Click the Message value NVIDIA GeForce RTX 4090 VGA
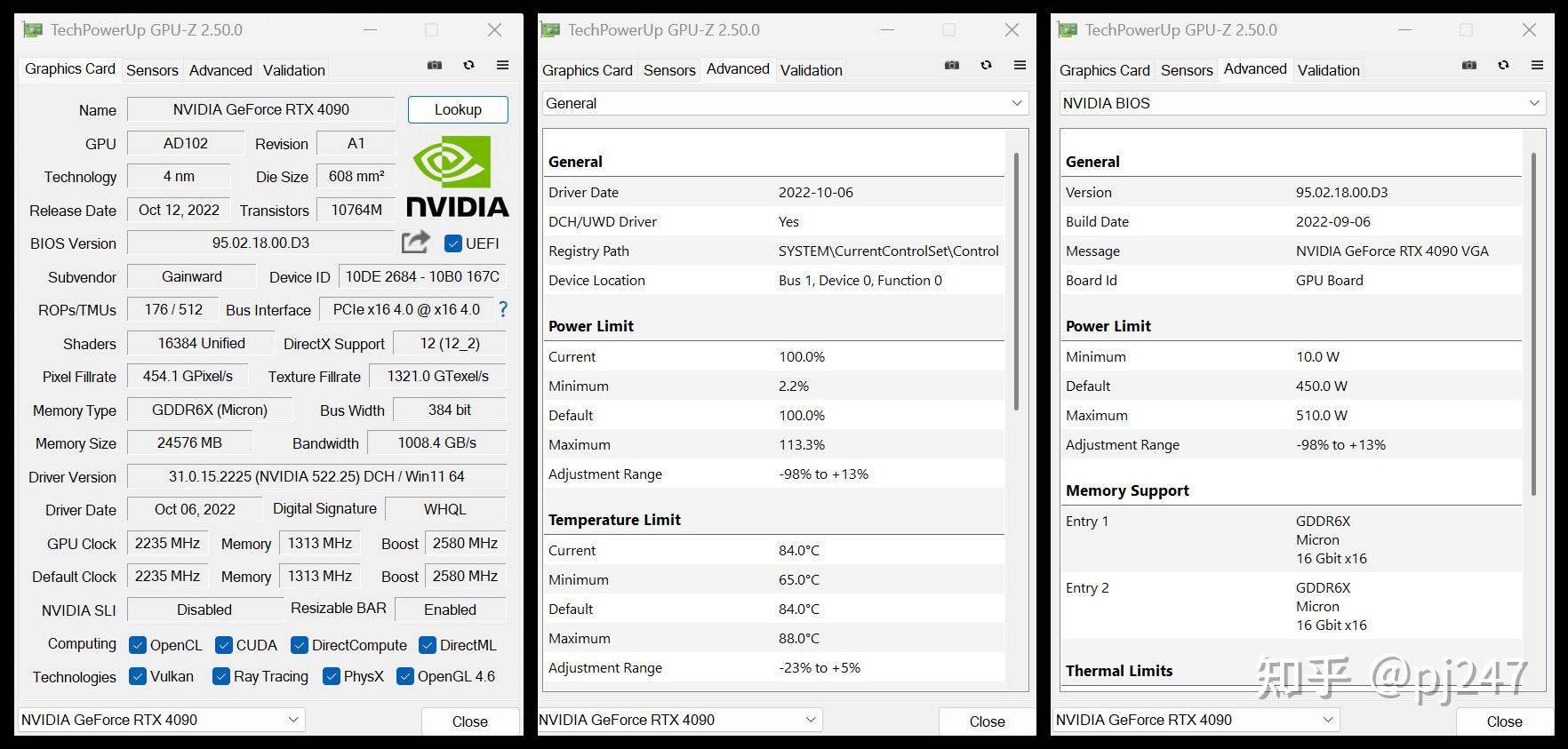 pos(1392,251)
